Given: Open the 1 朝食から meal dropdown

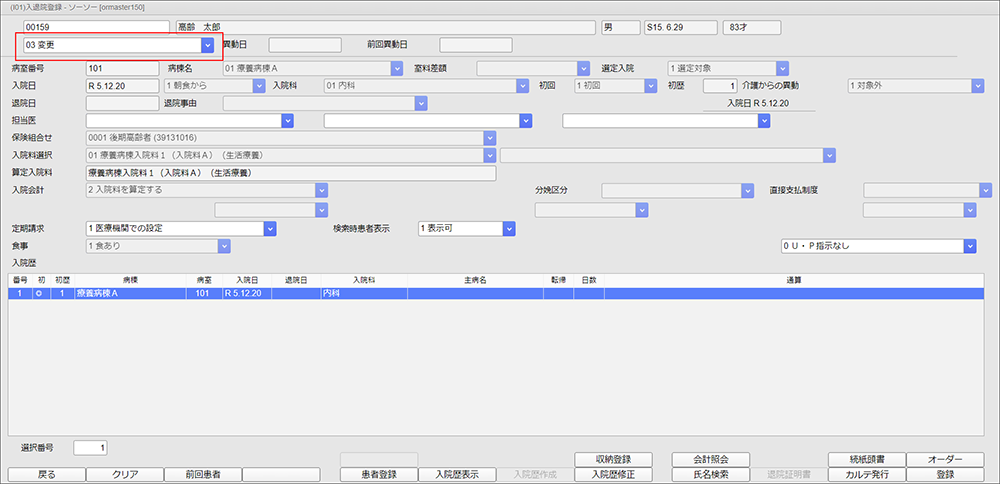Looking at the screenshot, I should click(259, 86).
